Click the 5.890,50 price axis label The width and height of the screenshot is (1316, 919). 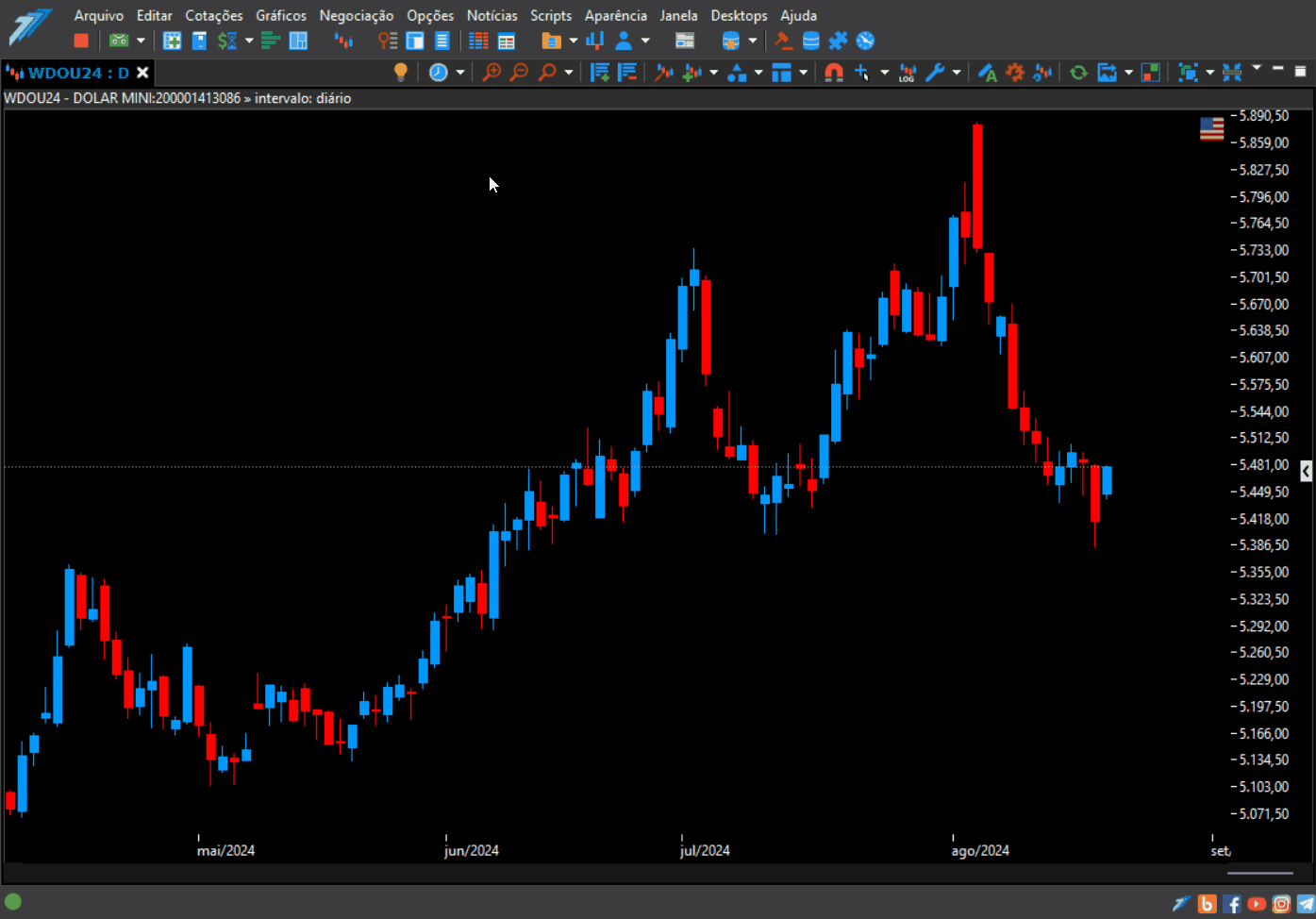(x=1264, y=116)
